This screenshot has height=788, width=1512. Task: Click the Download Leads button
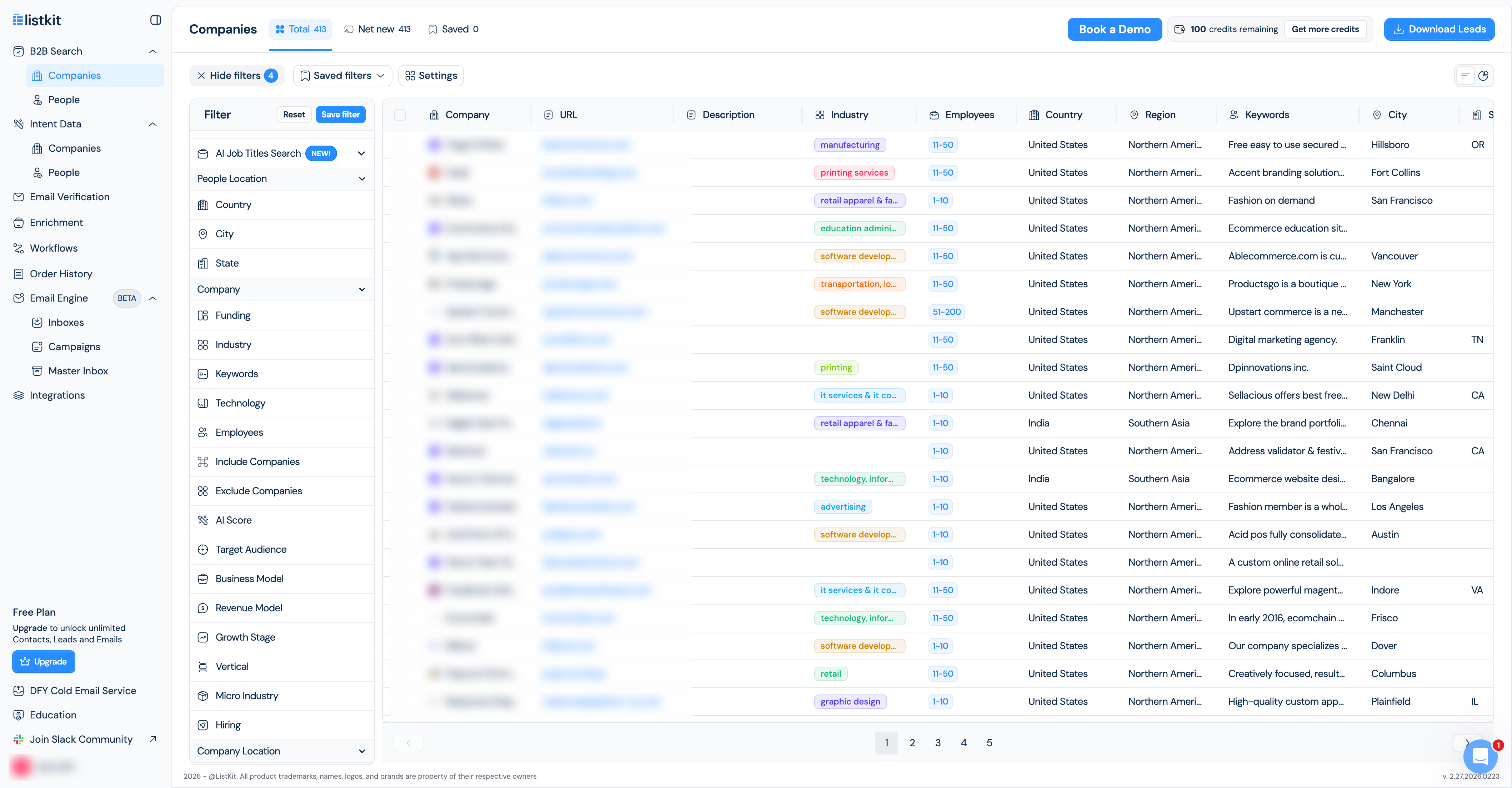click(x=1439, y=29)
